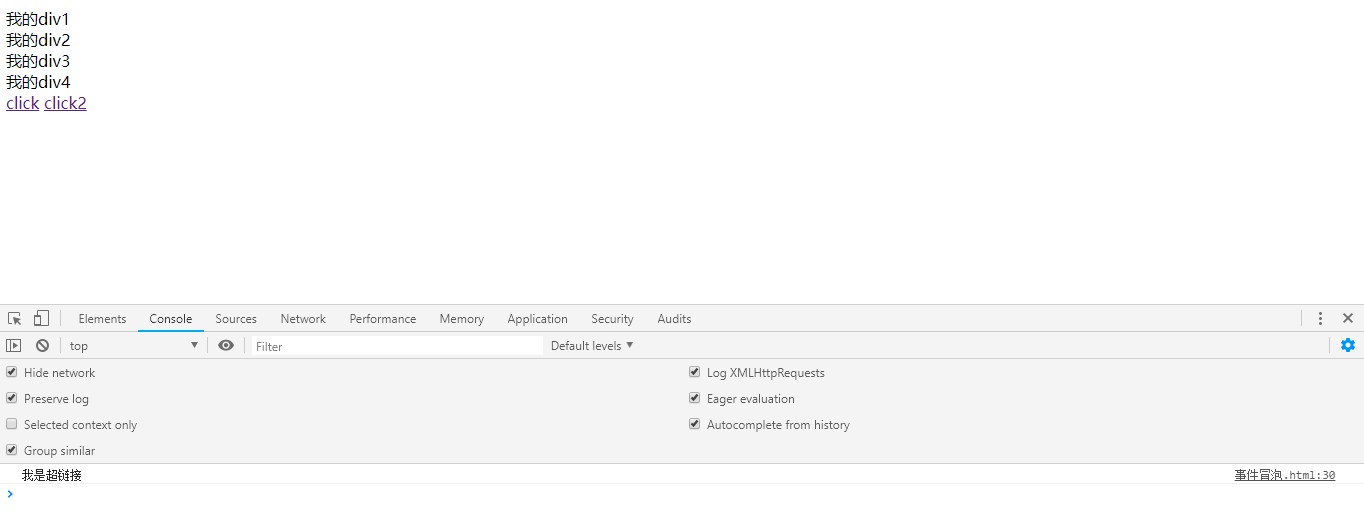Uncheck the Preserve log checkbox
Screen dimensions: 1364x522
click(12, 398)
